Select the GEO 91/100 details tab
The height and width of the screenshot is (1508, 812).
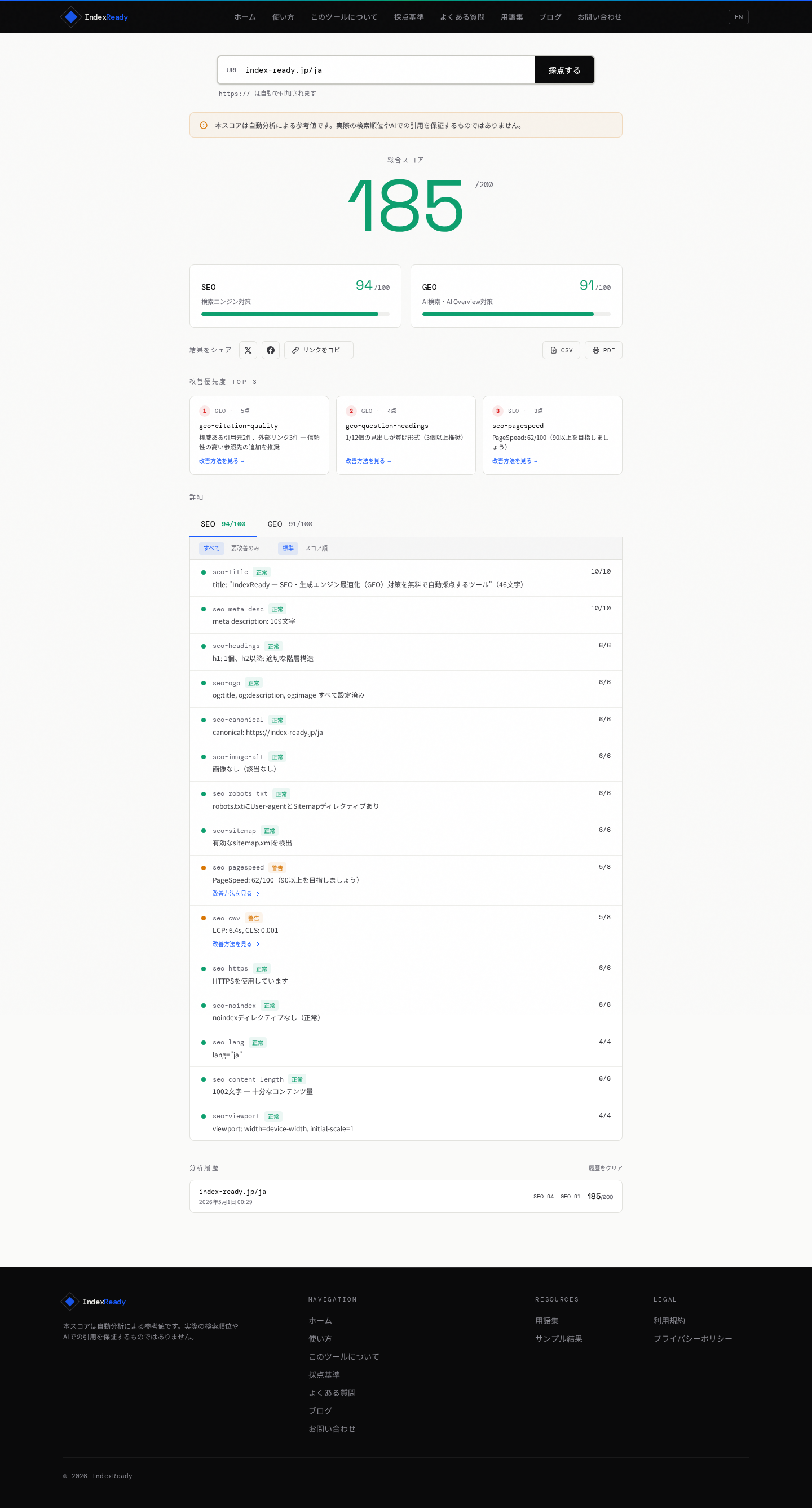click(x=290, y=524)
